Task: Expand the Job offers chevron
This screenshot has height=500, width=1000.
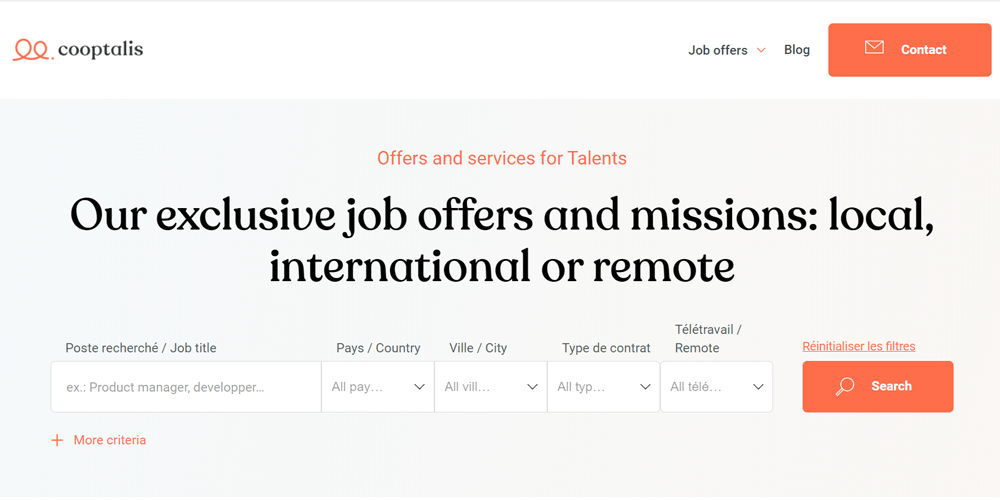Action: click(761, 50)
